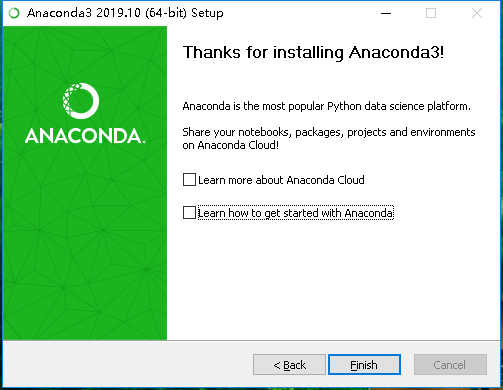Click the Anaconda icon in the title bar

click(x=14, y=13)
